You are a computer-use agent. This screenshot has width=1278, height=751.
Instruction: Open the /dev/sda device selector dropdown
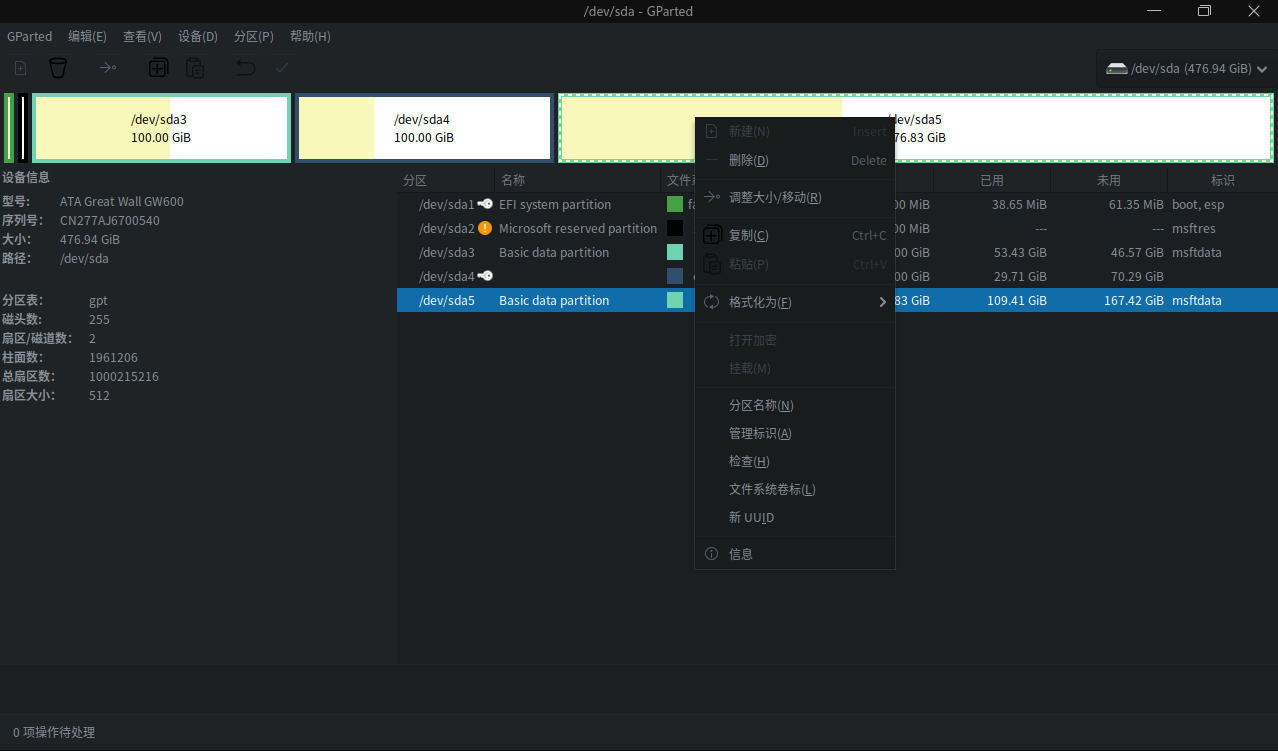coord(1187,69)
